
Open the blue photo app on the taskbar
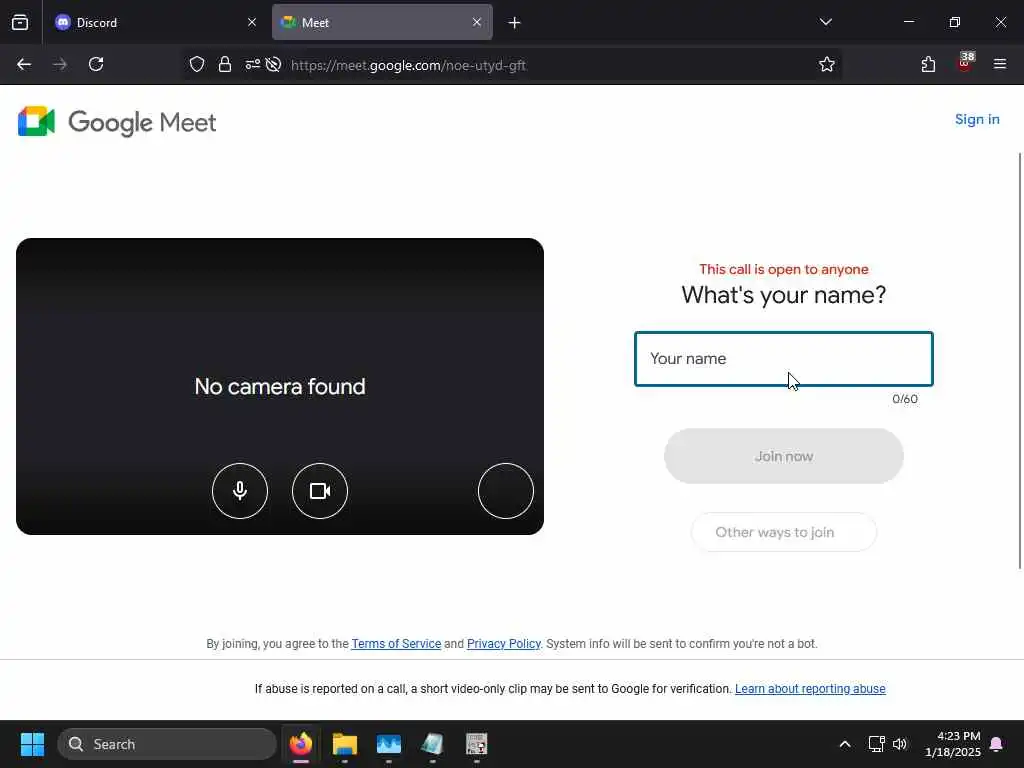389,744
